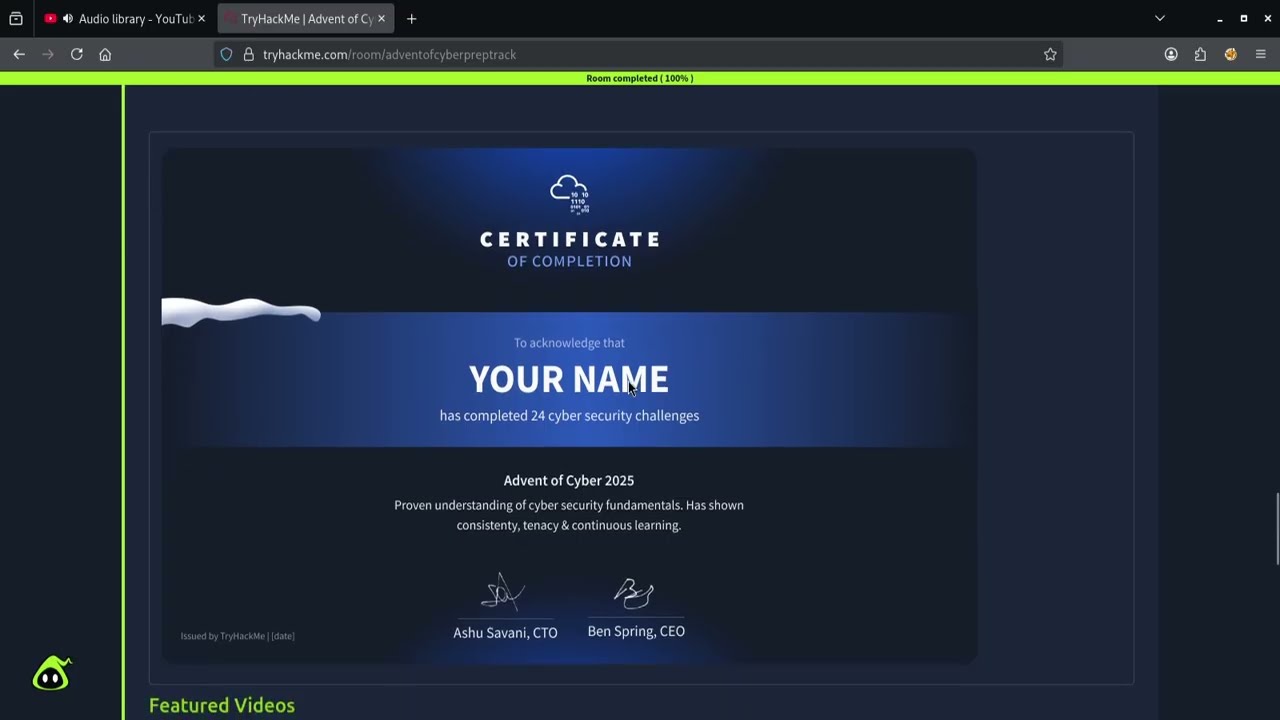This screenshot has height=720, width=1280.
Task: Open Firefox recent browsing view icon
Action: 16,19
